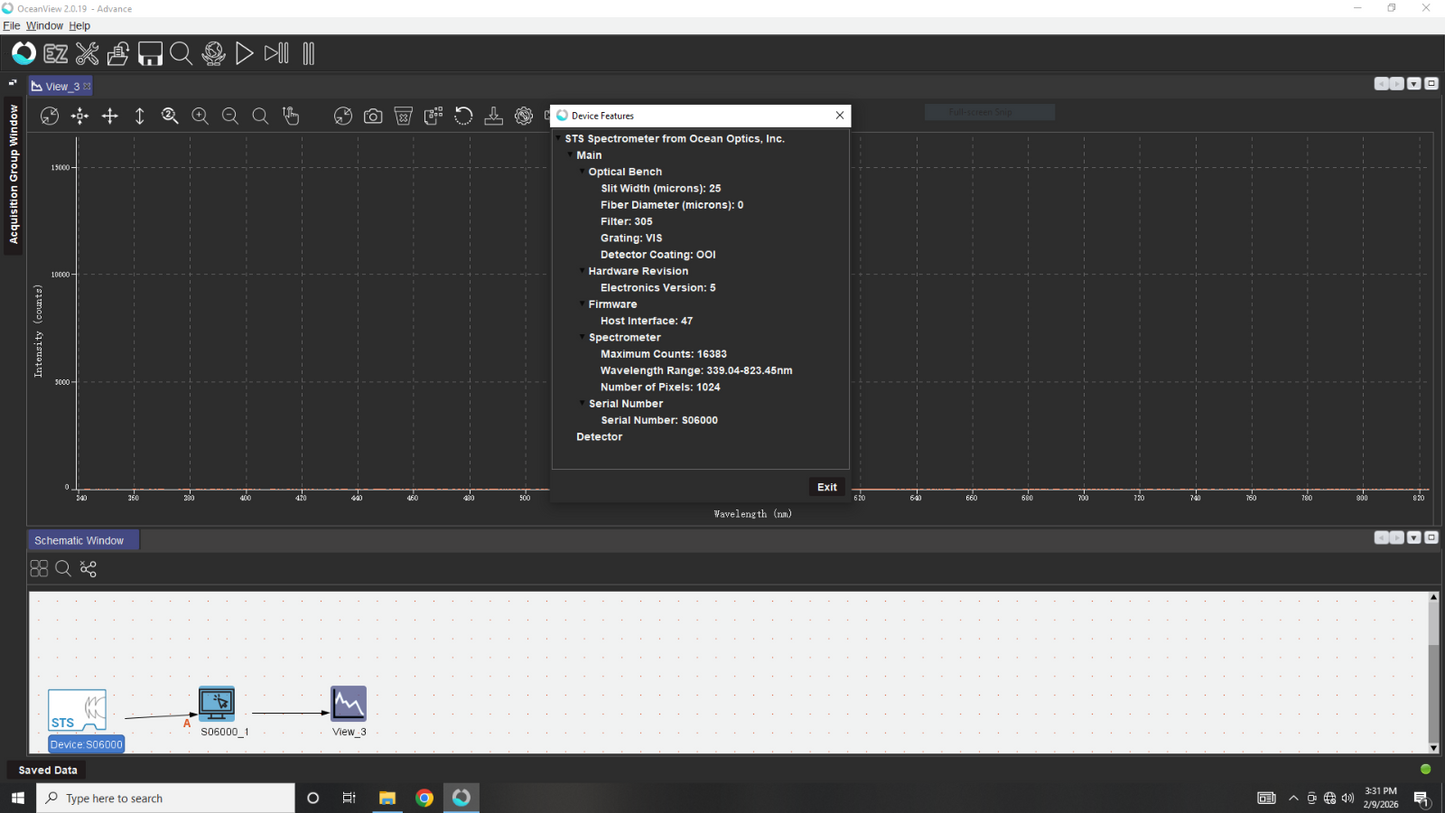Click the Windows search box

[x=166, y=798]
